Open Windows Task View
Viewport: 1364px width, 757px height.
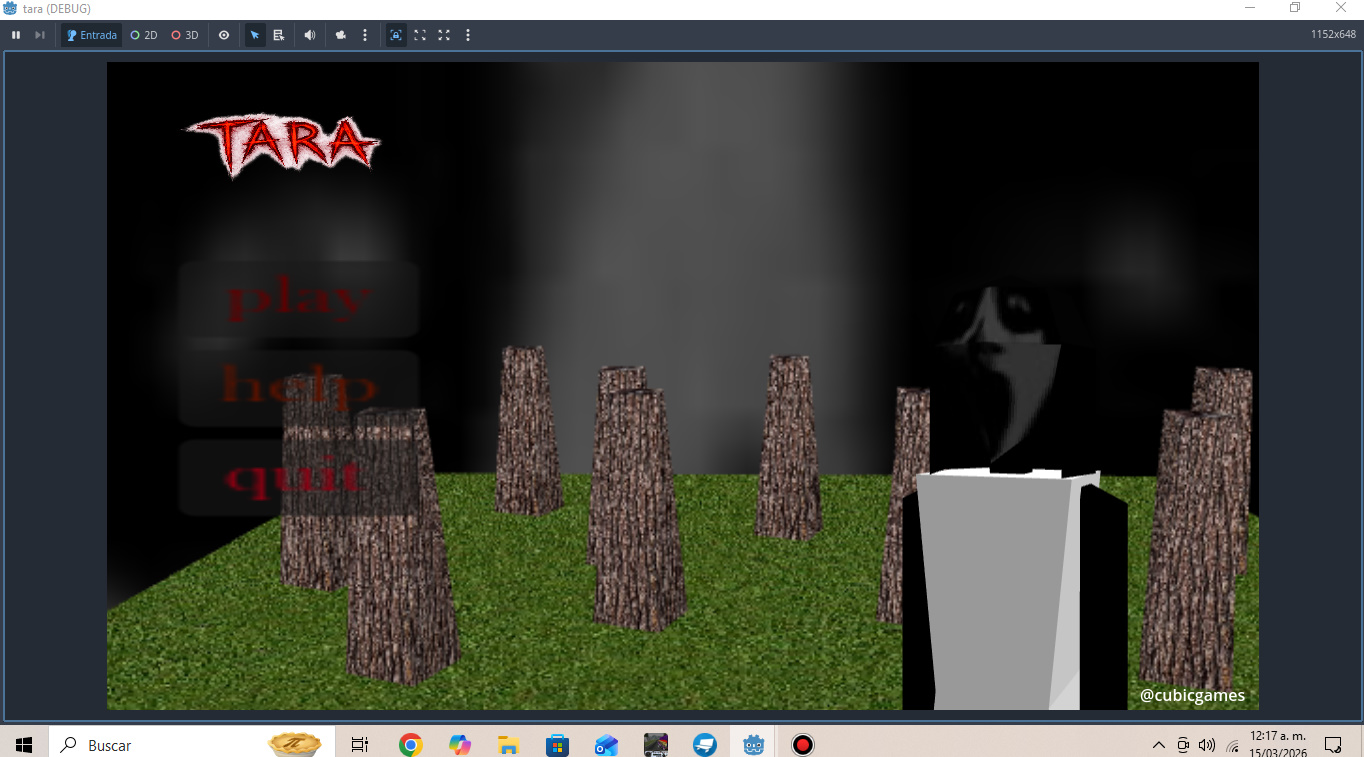coord(360,745)
